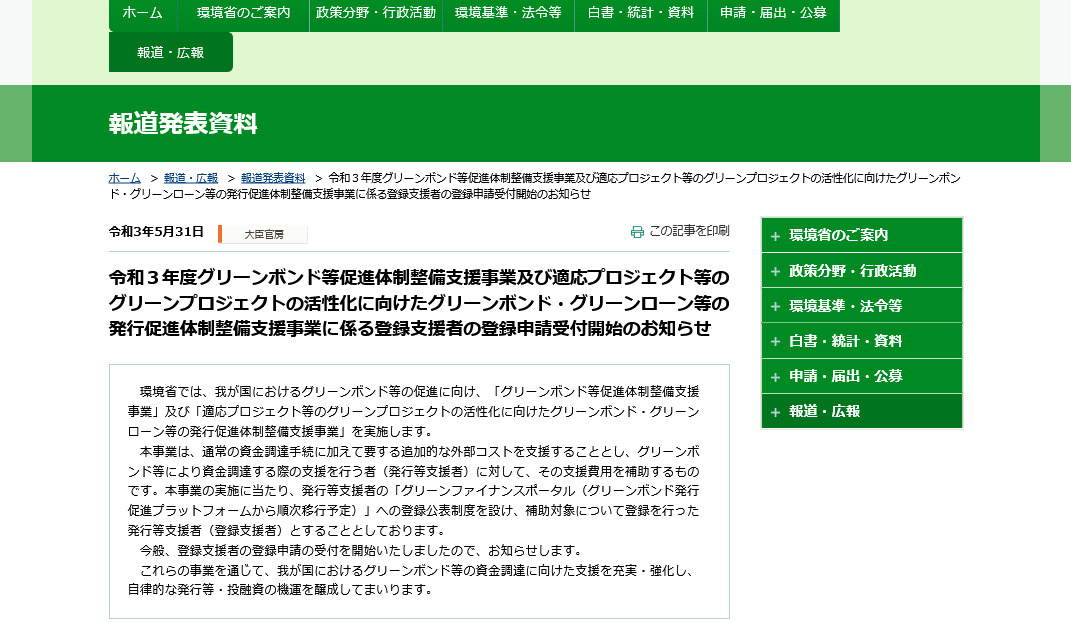
Task: Follow the 報道・広報 breadcrumb link
Action: tap(188, 178)
